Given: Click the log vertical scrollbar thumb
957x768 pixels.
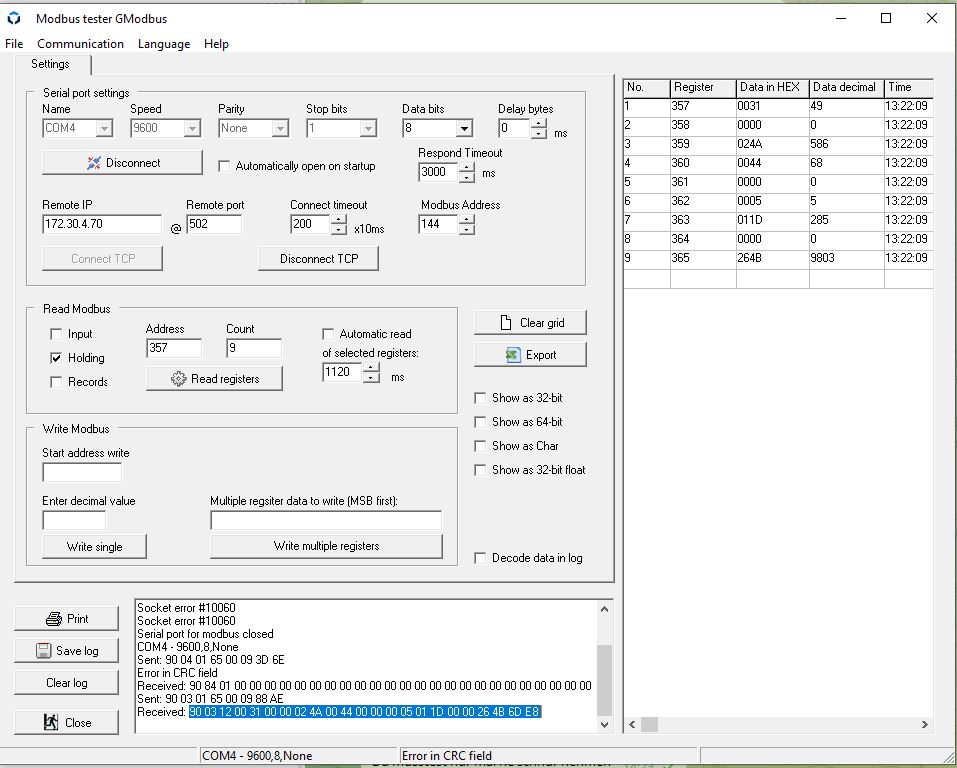Looking at the screenshot, I should click(x=604, y=679).
